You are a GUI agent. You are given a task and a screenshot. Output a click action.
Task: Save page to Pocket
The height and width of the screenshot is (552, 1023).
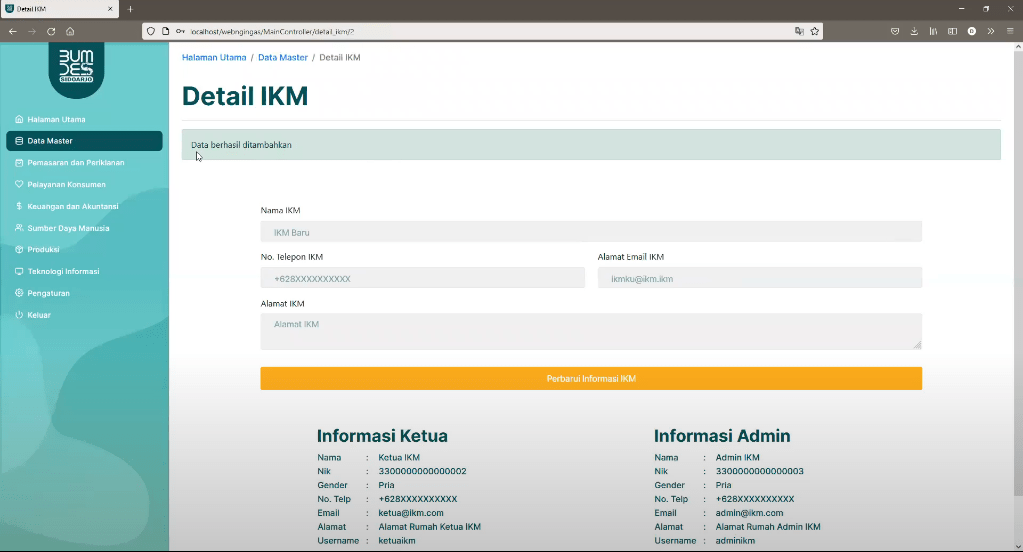click(895, 31)
